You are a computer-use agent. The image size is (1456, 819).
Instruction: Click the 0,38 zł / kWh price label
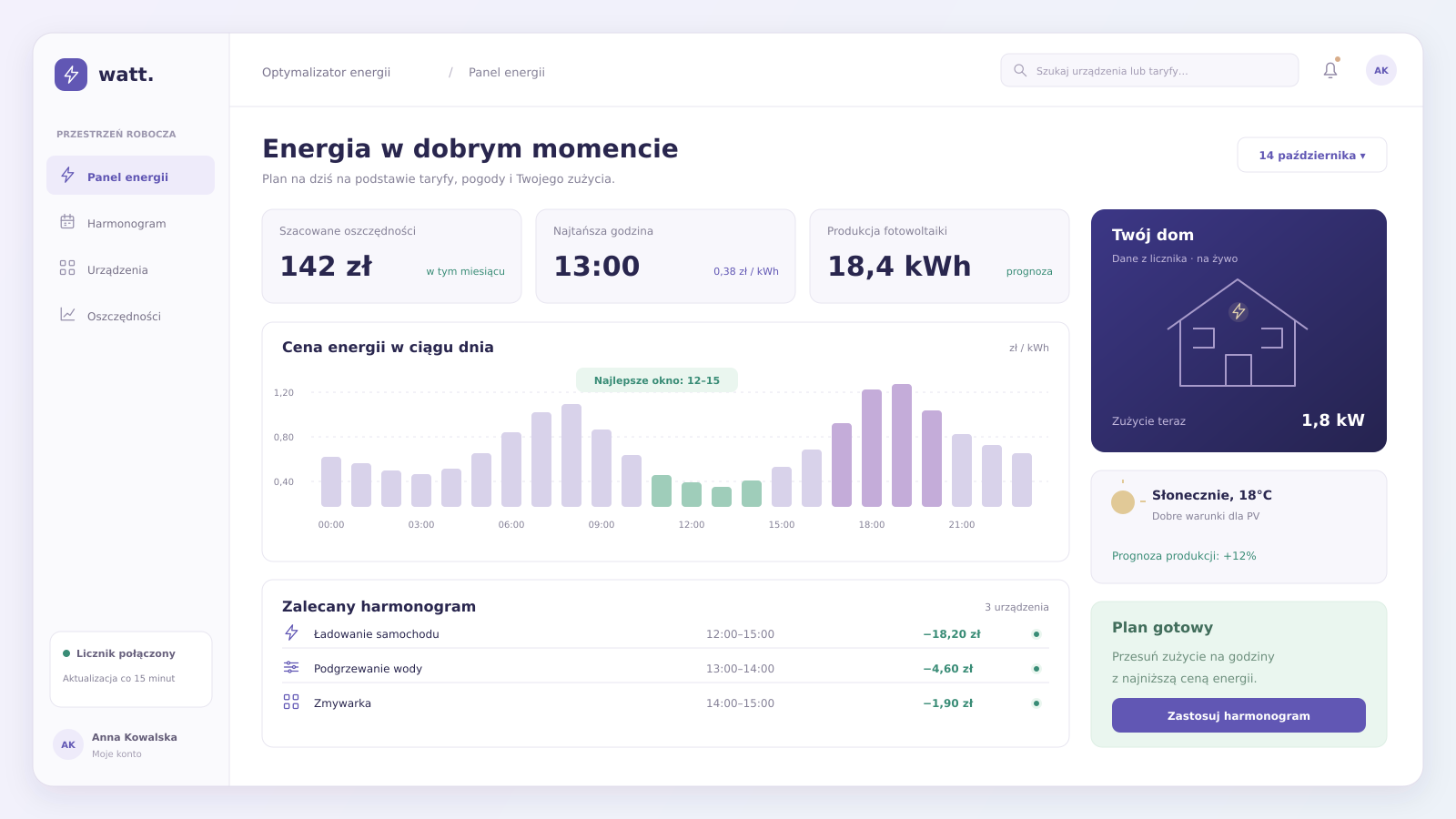pos(746,271)
